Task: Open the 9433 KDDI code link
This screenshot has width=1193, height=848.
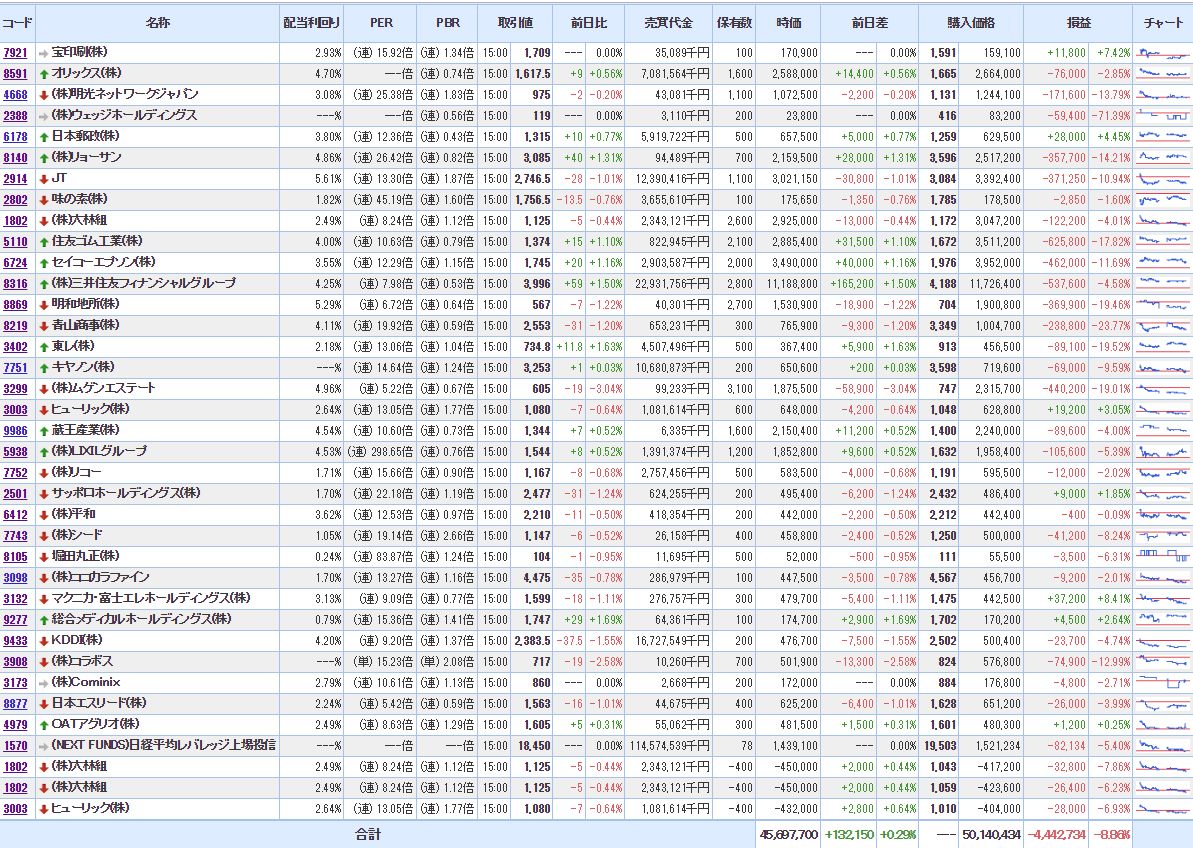Action: click(x=15, y=641)
